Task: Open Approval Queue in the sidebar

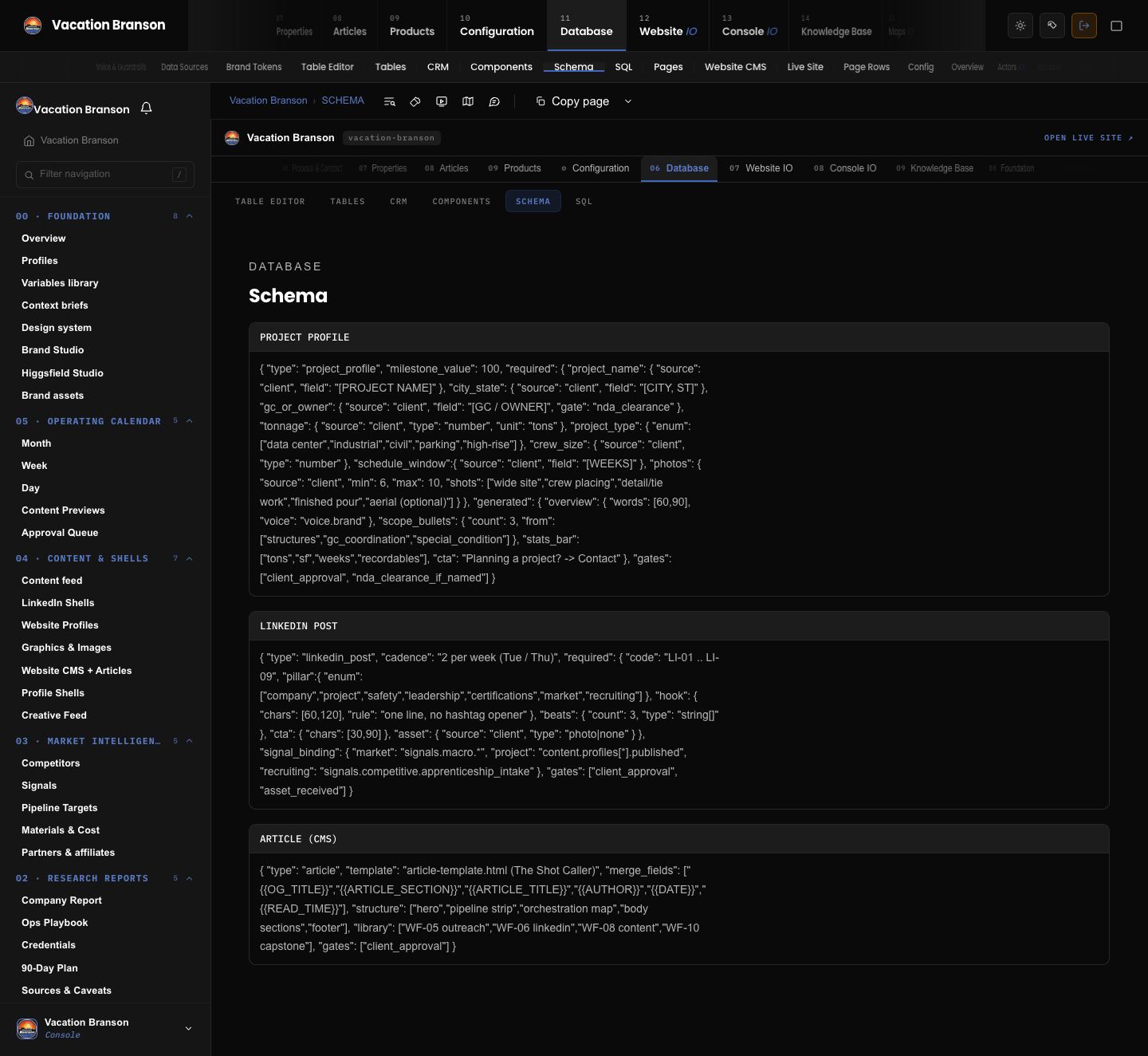Action: [x=60, y=533]
